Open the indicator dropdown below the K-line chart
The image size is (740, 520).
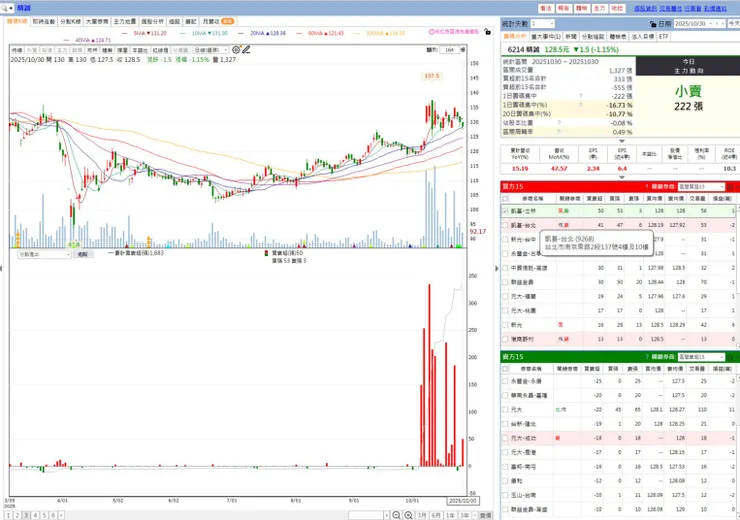pos(44,254)
